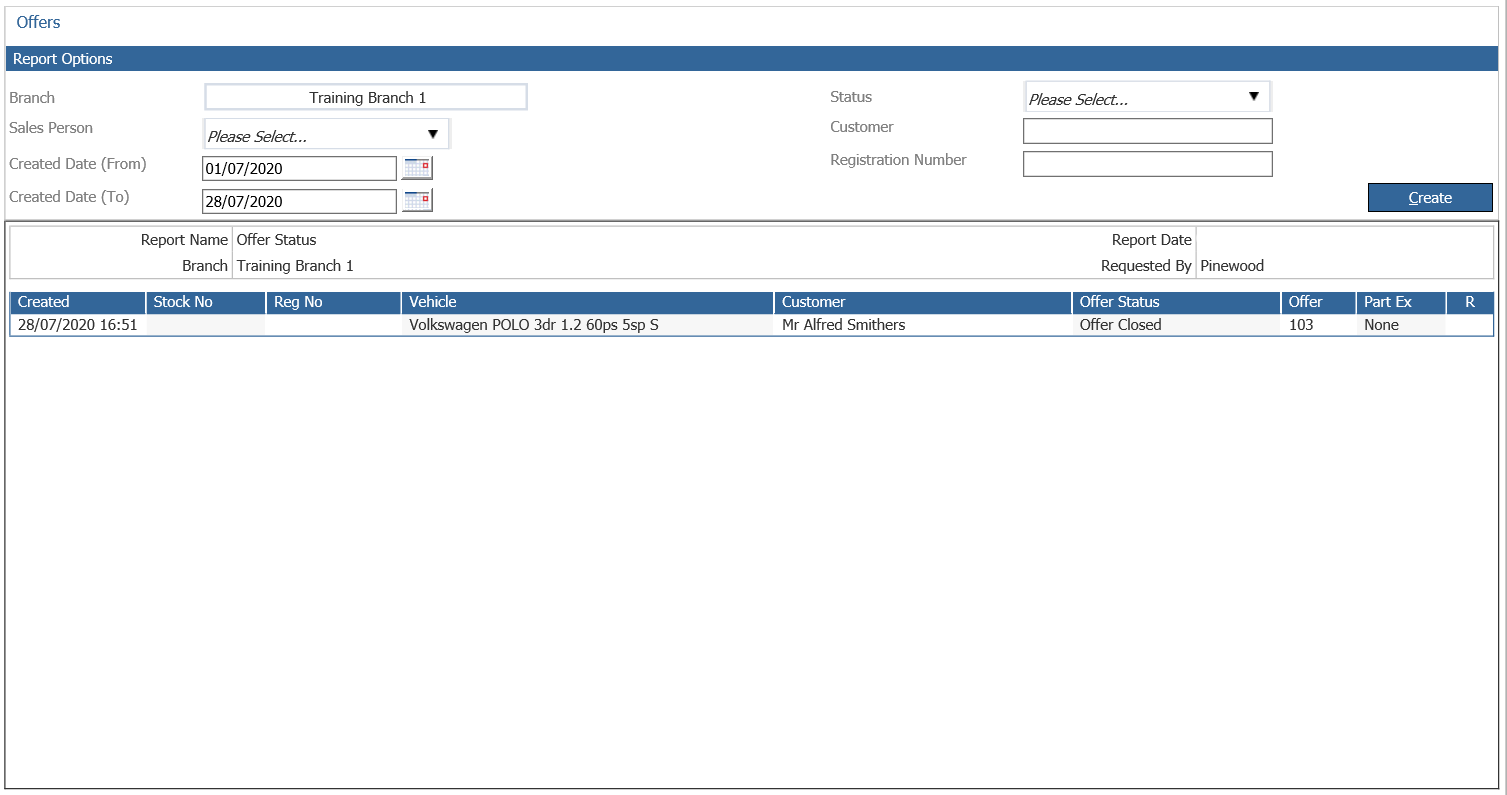Sort by the Offer column header
The image size is (1507, 795).
[x=1318, y=302]
